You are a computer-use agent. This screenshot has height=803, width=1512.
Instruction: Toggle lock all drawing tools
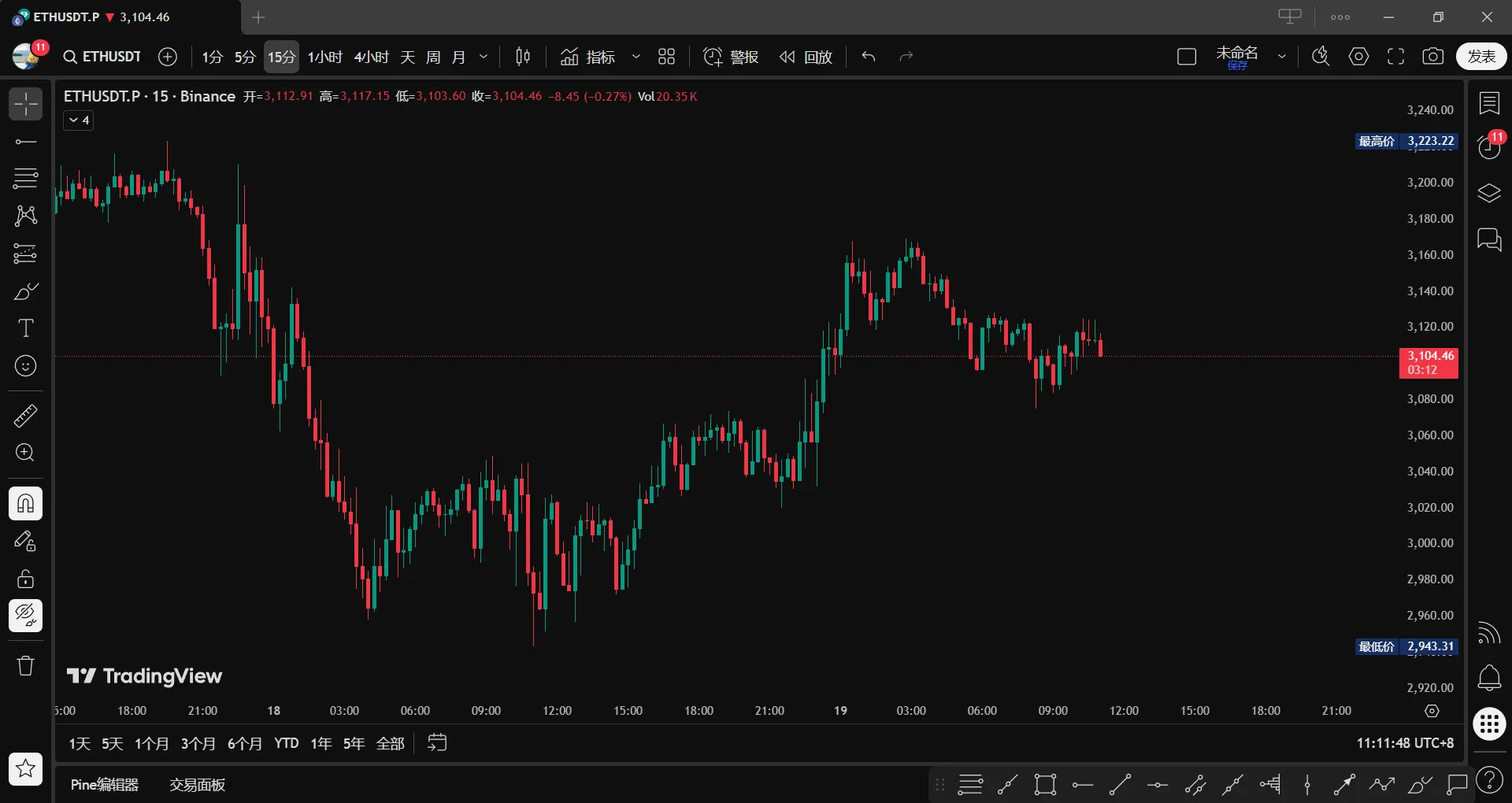25,579
